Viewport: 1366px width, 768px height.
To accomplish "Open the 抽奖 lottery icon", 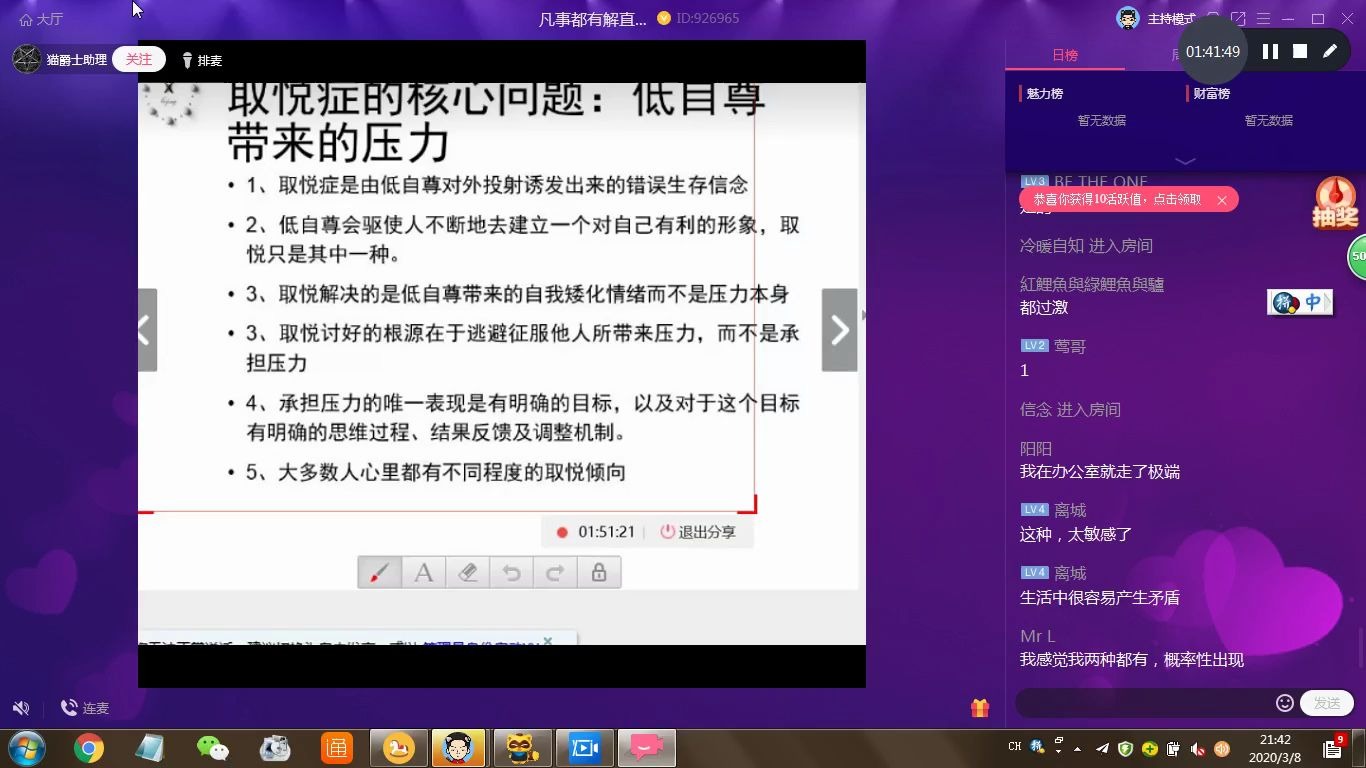I will (x=1335, y=203).
